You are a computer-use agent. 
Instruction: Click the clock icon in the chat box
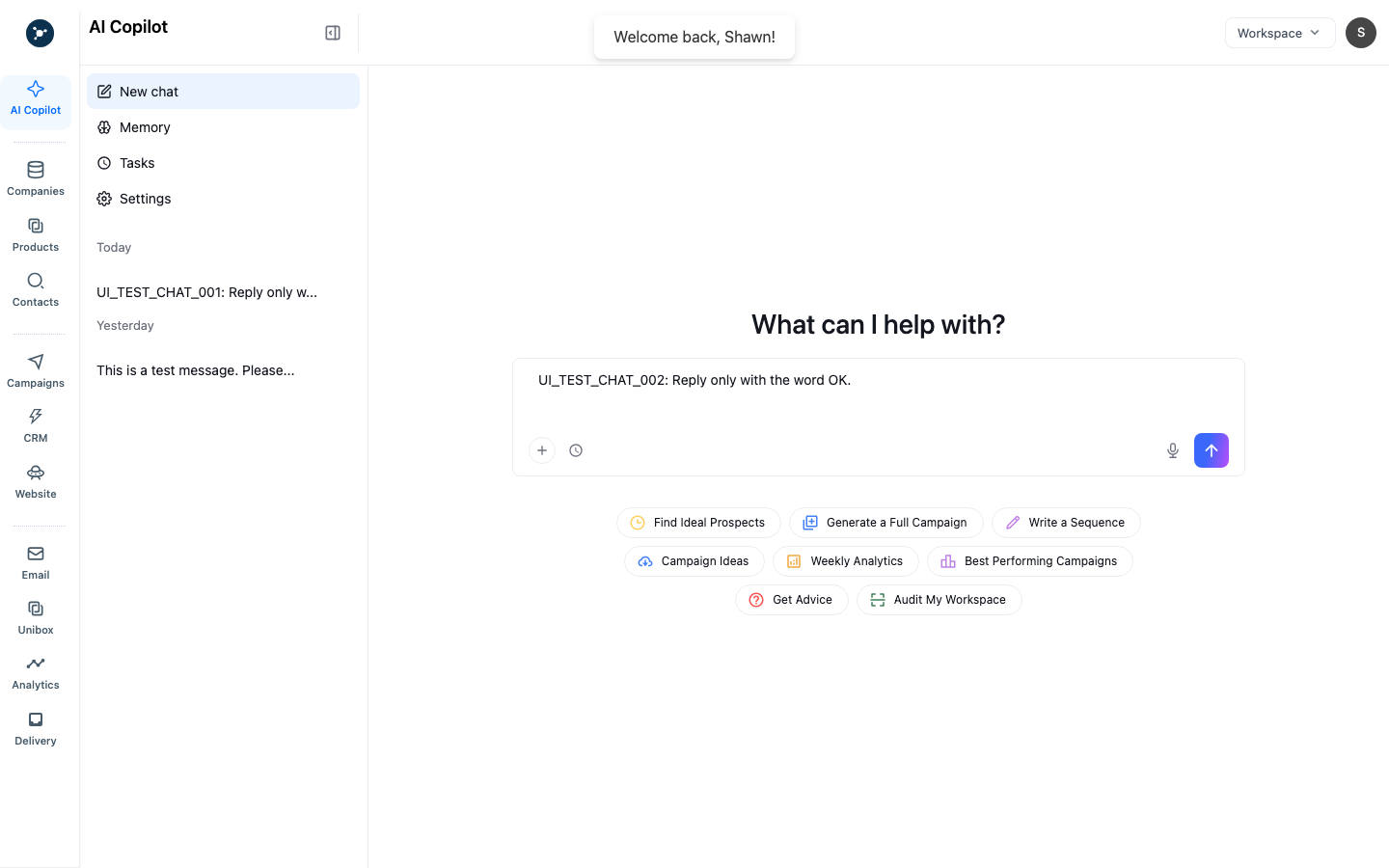[576, 450]
